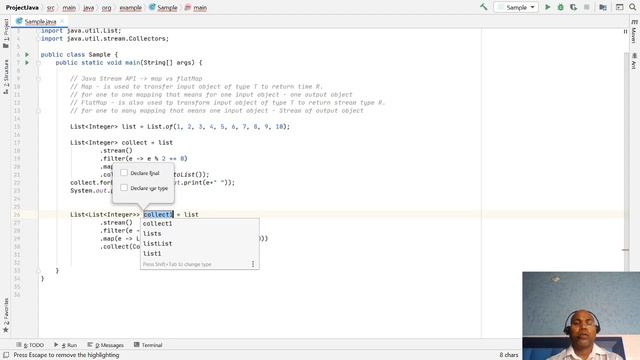Screen dimensions: 640x360
Task: Click the ProjectJava breadcrumb
Action: (22, 7)
